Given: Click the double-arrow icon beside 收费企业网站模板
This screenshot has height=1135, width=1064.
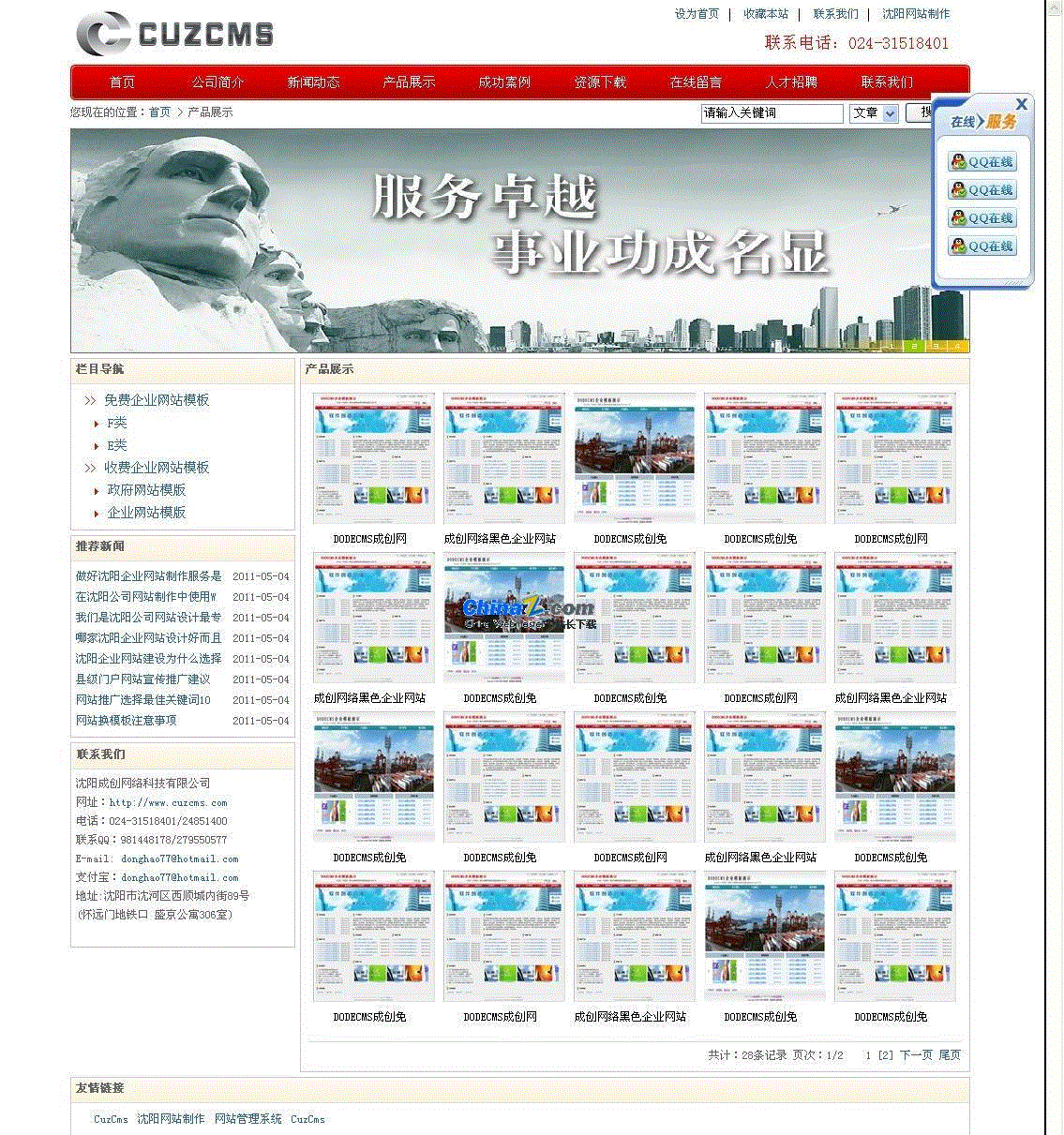Looking at the screenshot, I should [90, 469].
